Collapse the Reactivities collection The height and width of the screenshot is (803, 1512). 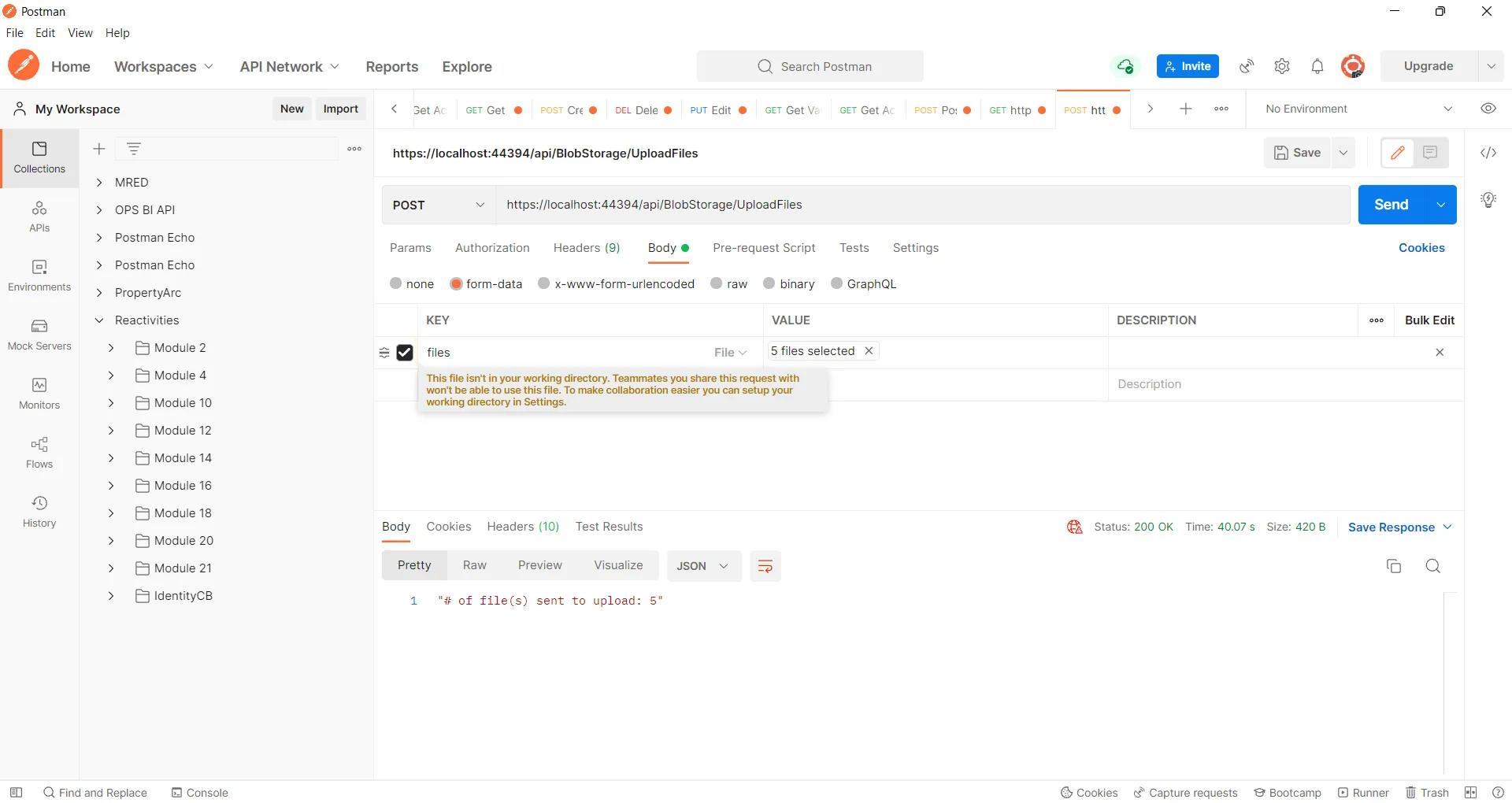coord(99,320)
